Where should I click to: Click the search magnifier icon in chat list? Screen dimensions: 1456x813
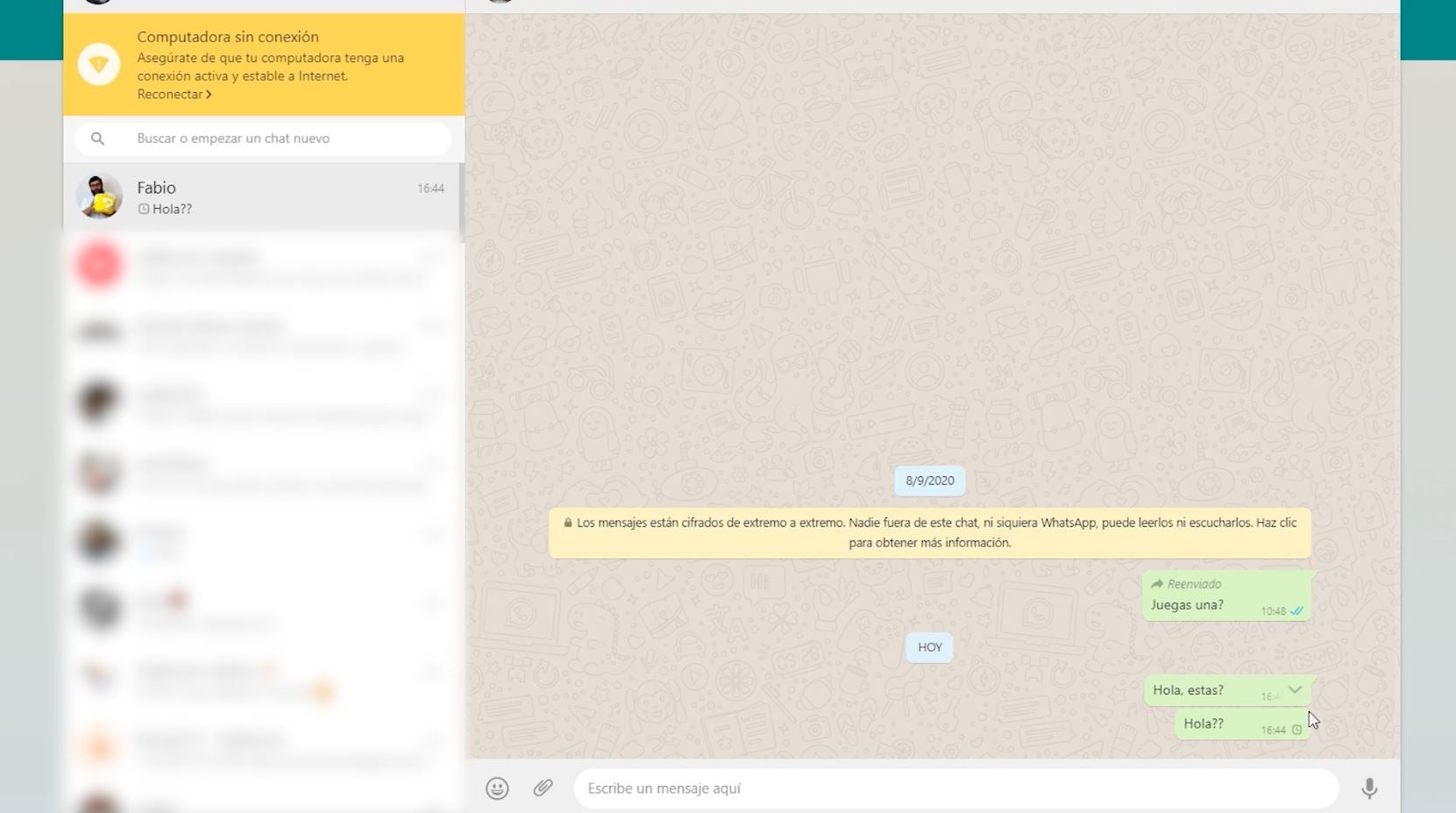coord(98,138)
